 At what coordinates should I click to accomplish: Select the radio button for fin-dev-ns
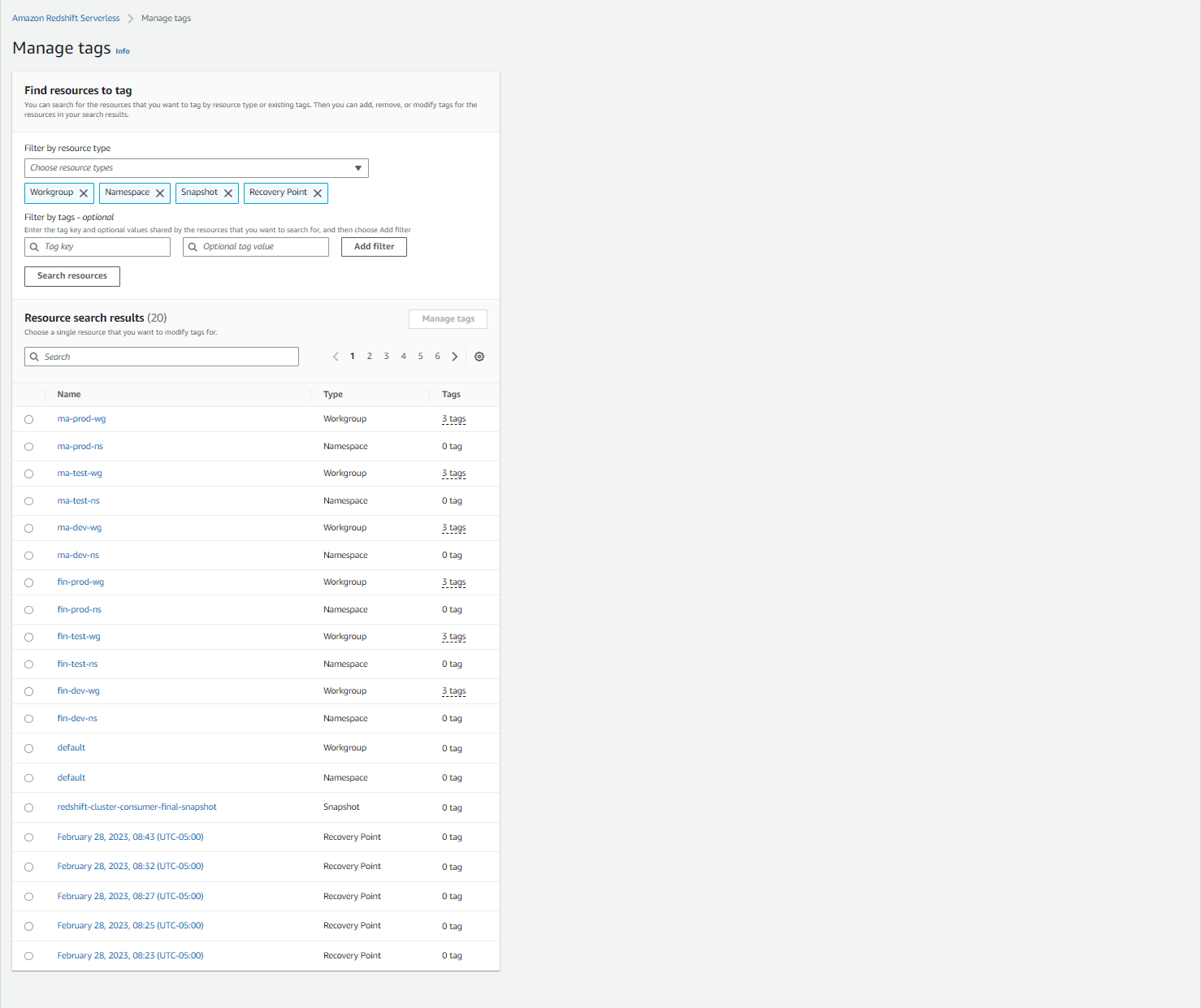[x=28, y=718]
